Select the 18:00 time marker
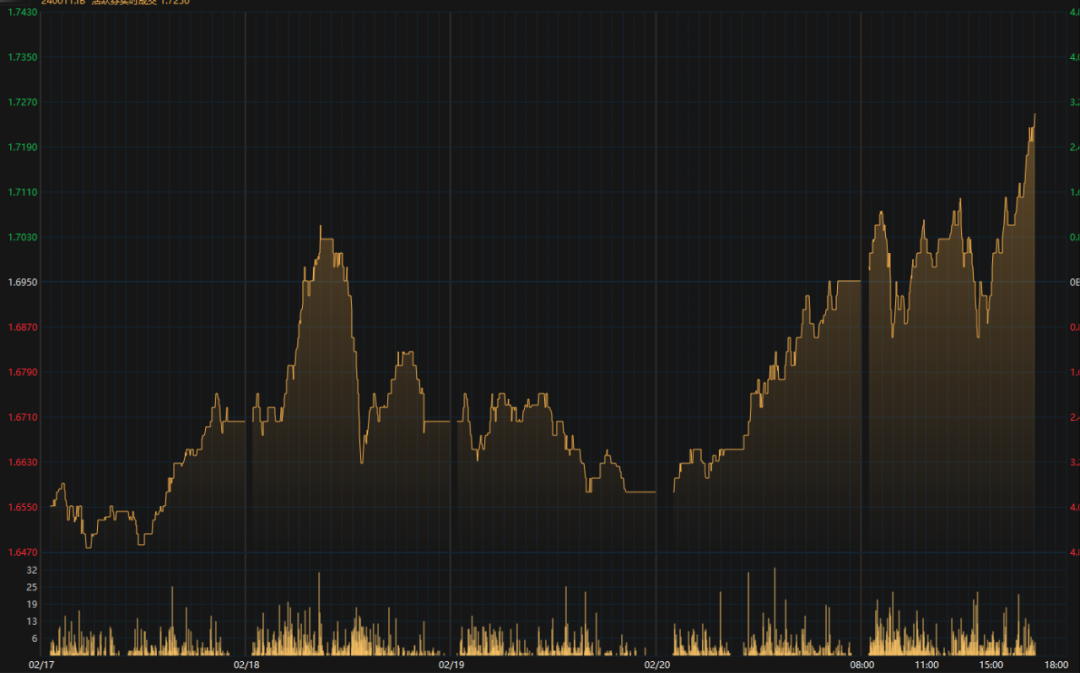The height and width of the screenshot is (673, 1080). pyautogui.click(x=1056, y=665)
